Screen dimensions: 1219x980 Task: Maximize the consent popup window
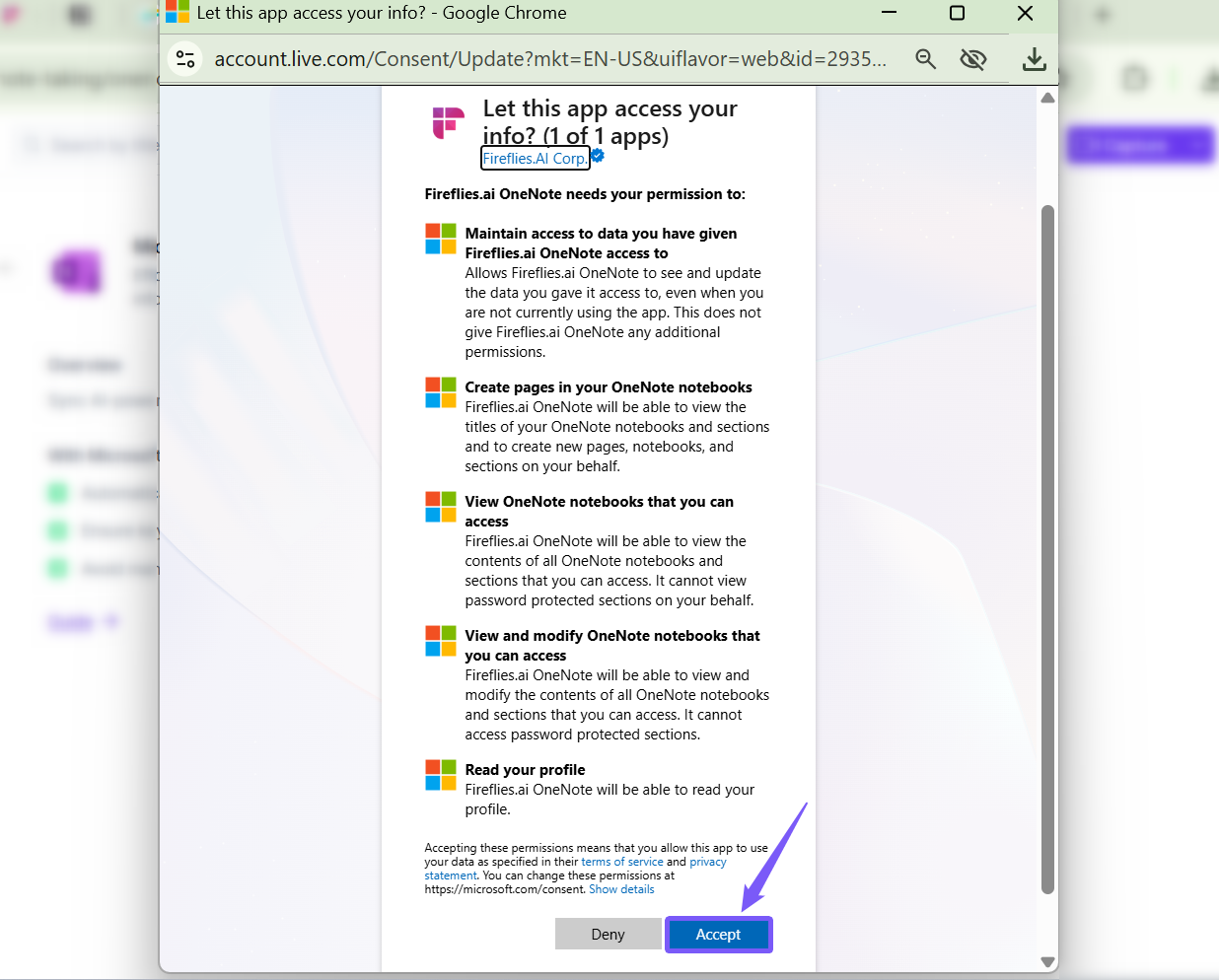point(957,13)
